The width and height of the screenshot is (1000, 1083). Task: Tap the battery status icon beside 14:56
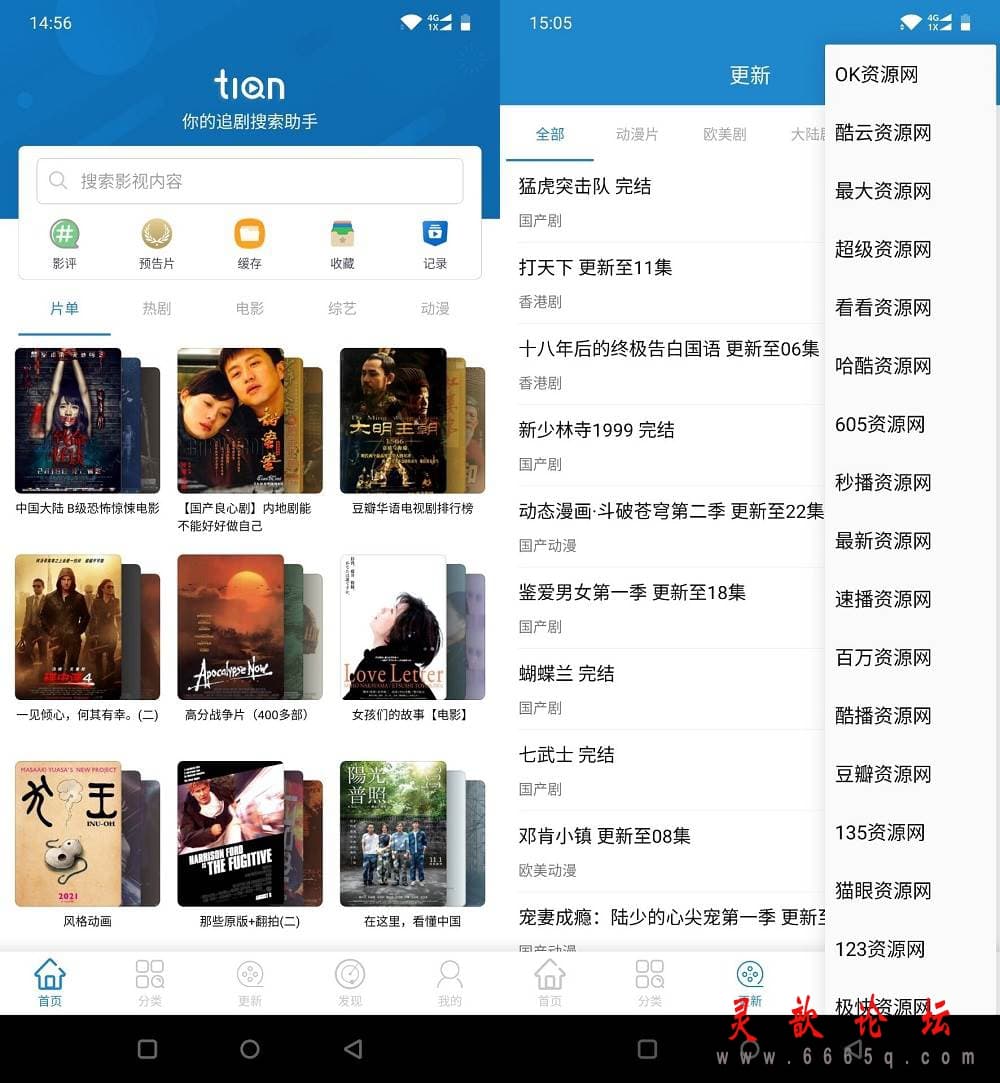coord(465,22)
